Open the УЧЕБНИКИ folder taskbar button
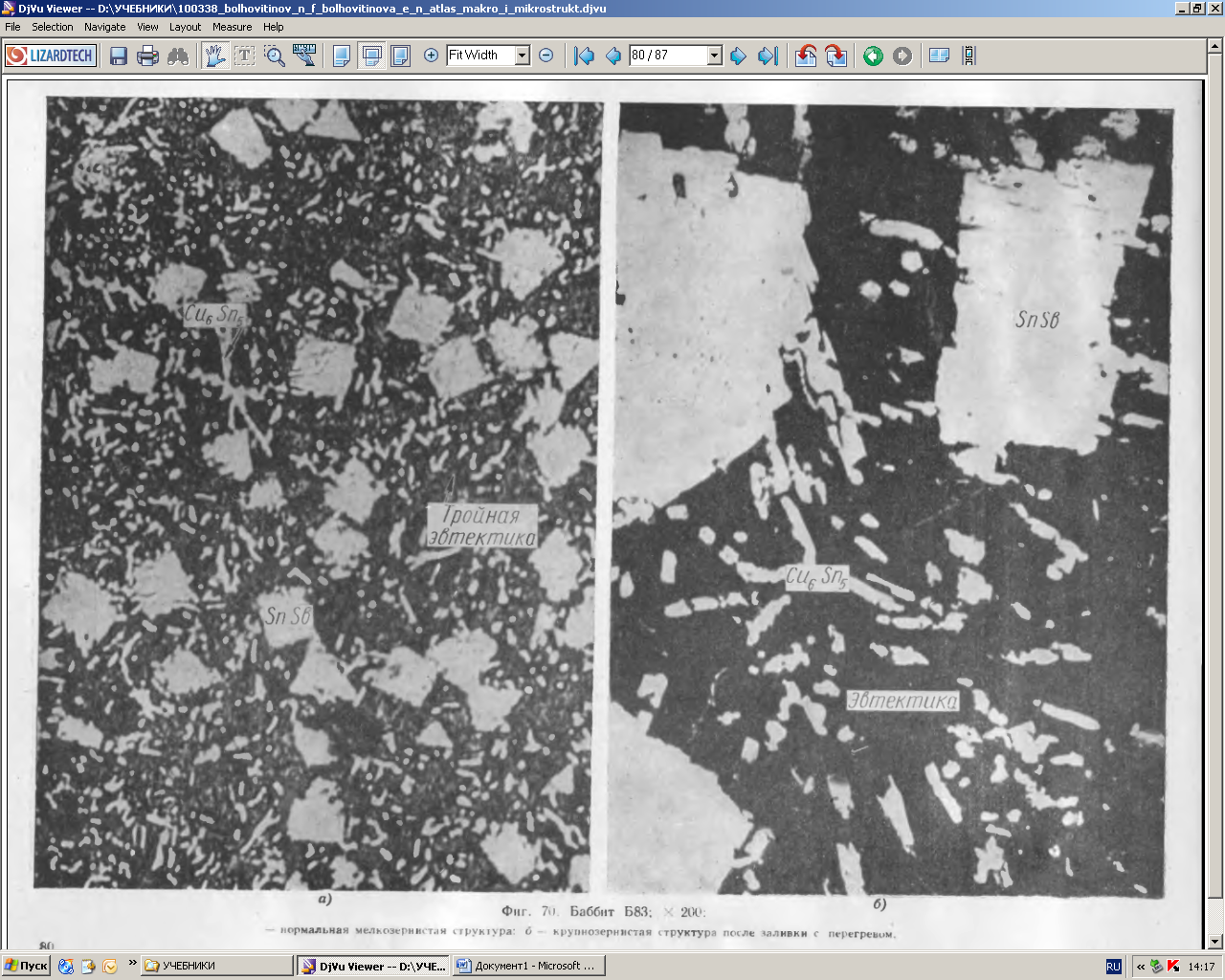This screenshot has width=1225, height=980. (x=217, y=967)
